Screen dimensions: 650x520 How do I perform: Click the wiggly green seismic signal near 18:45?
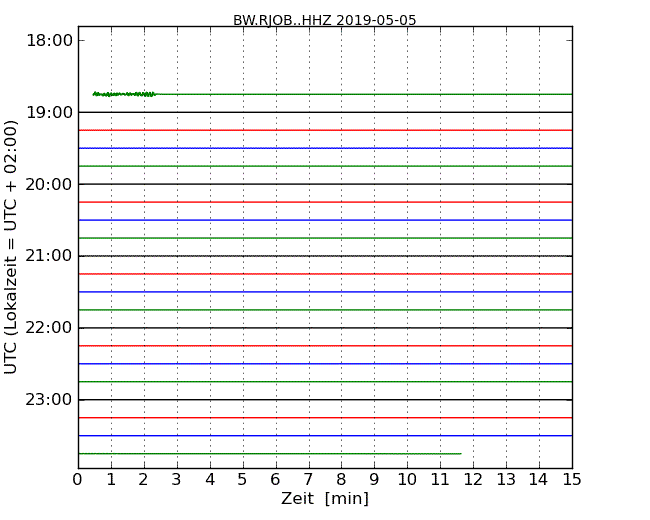tap(124, 94)
